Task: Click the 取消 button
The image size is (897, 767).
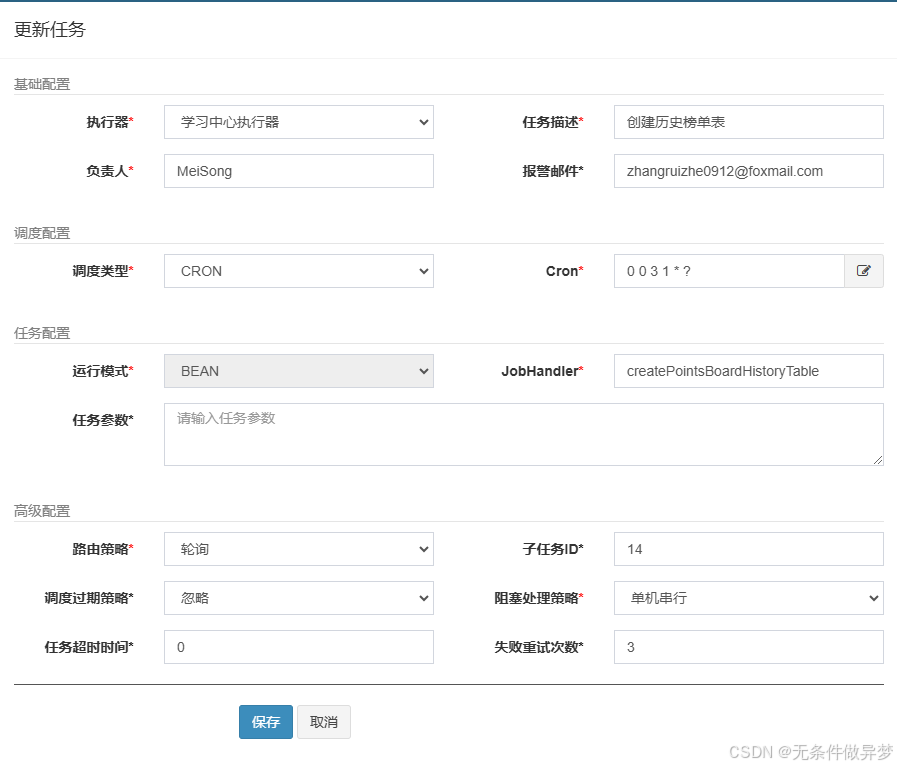Action: point(324,722)
